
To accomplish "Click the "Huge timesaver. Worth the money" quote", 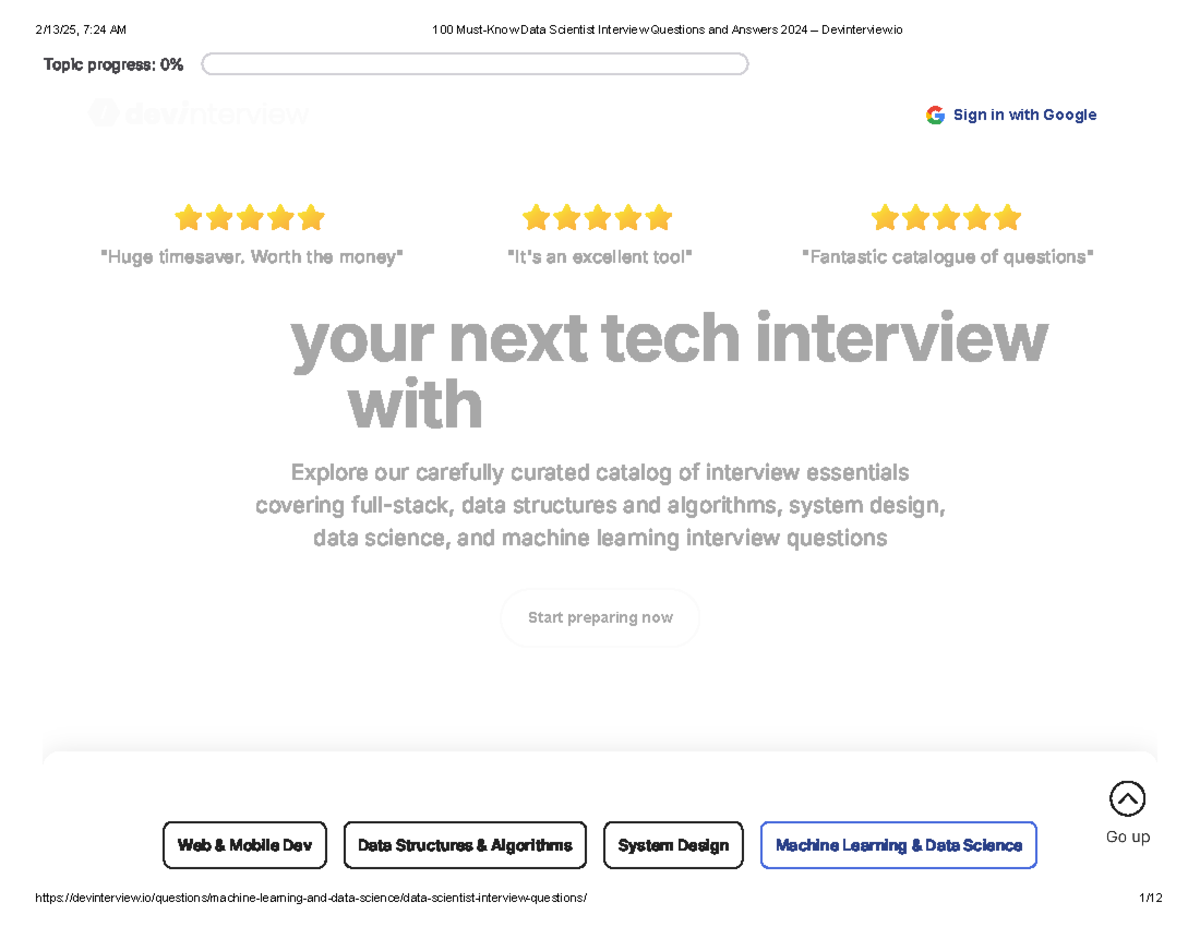I will (x=251, y=256).
